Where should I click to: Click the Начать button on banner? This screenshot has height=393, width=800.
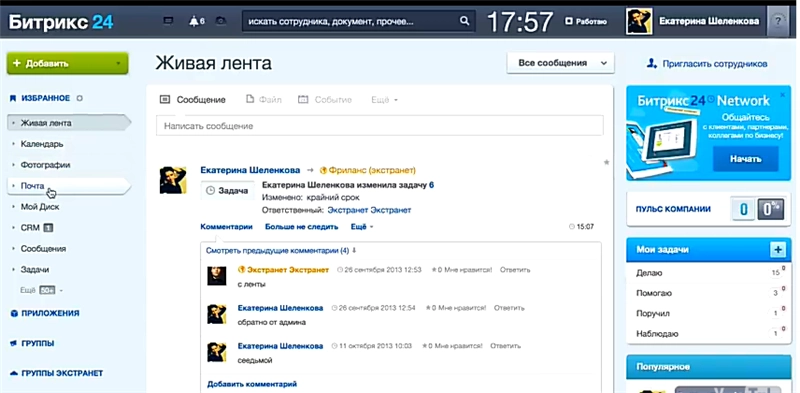(745, 159)
